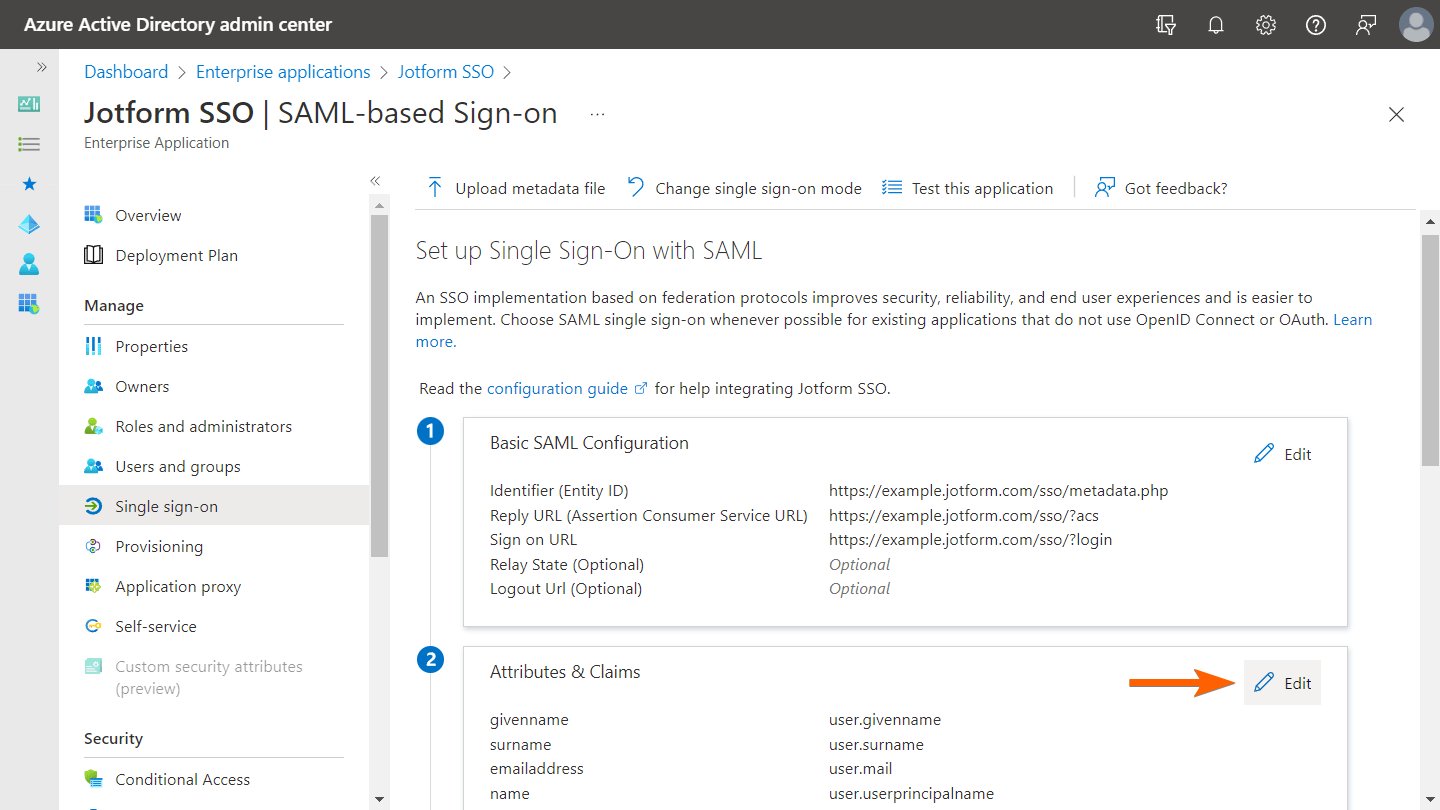Viewport: 1440px width, 810px height.
Task: Click Upload metadata file in toolbar
Action: (x=516, y=188)
